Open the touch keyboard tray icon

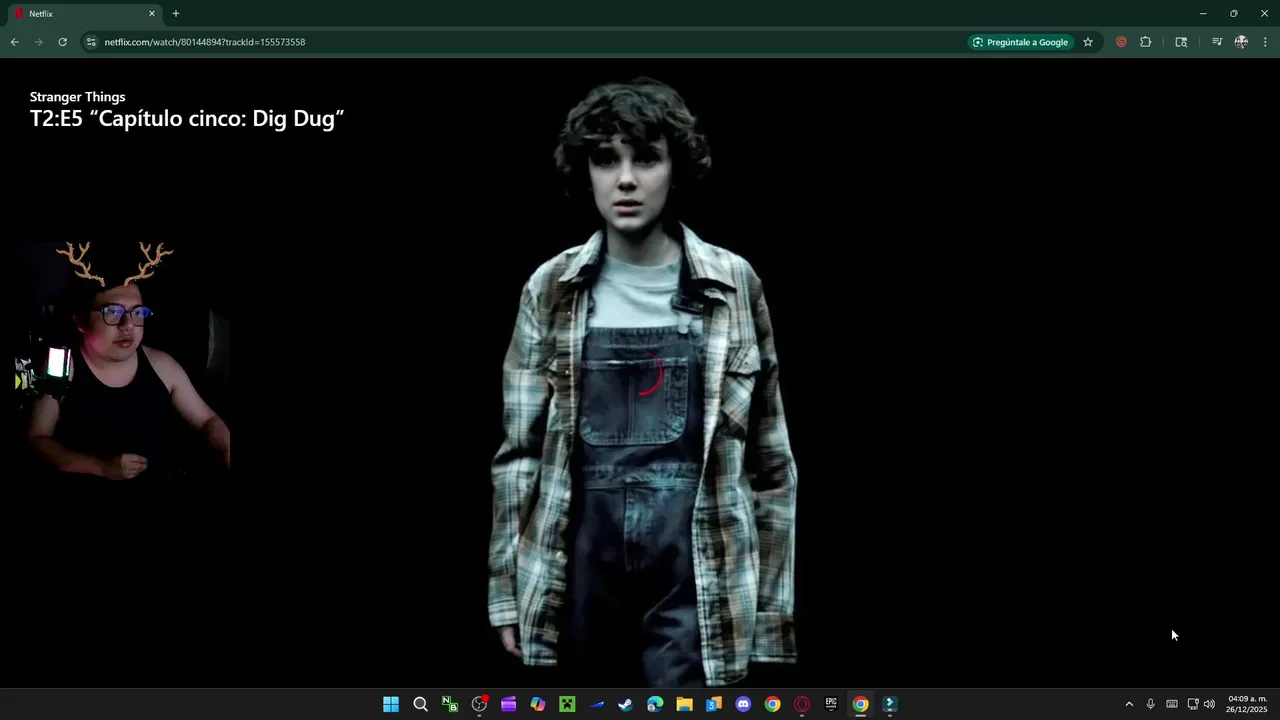tap(1172, 704)
